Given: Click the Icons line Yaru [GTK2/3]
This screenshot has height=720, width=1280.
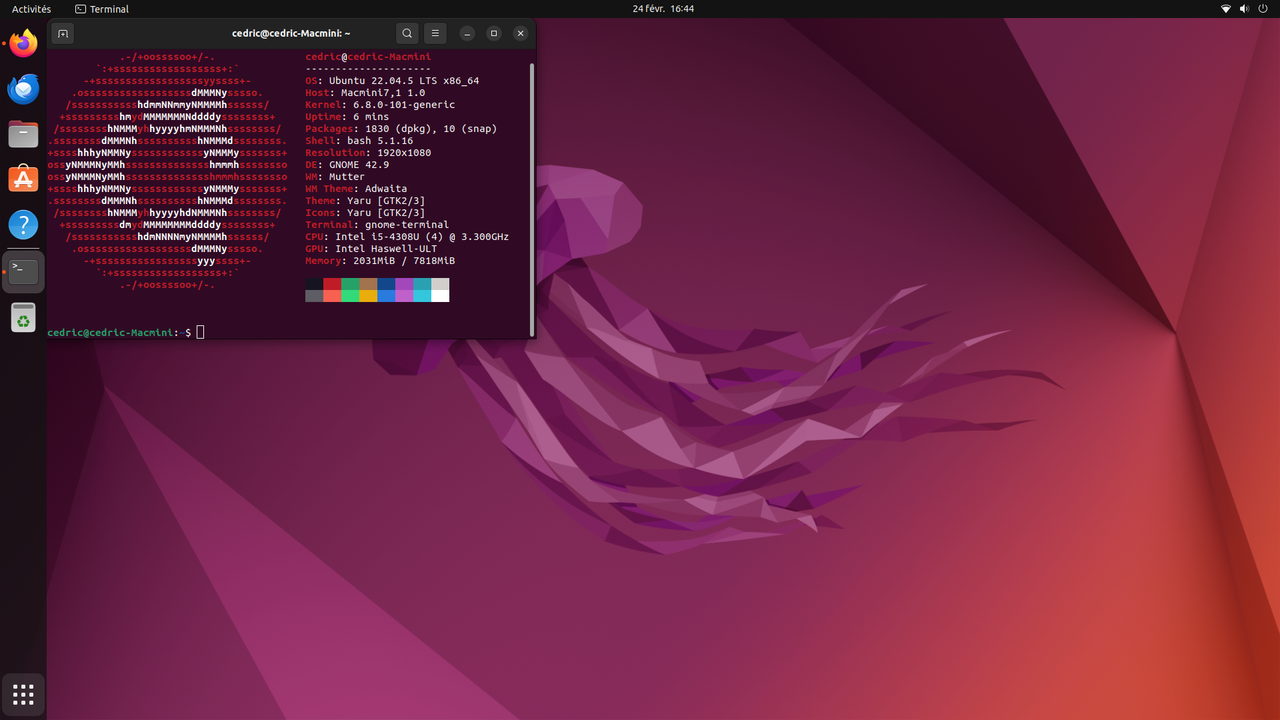Looking at the screenshot, I should 365,213.
